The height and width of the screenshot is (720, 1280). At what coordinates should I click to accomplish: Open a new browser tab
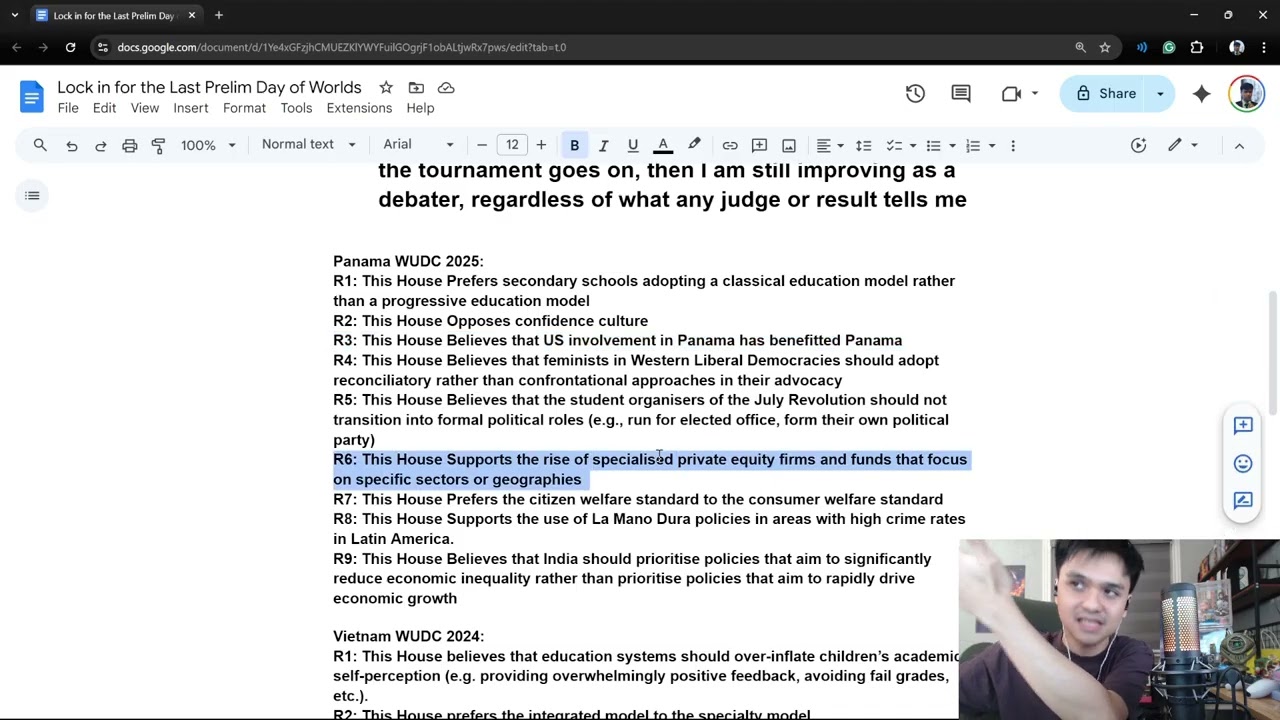(x=218, y=15)
